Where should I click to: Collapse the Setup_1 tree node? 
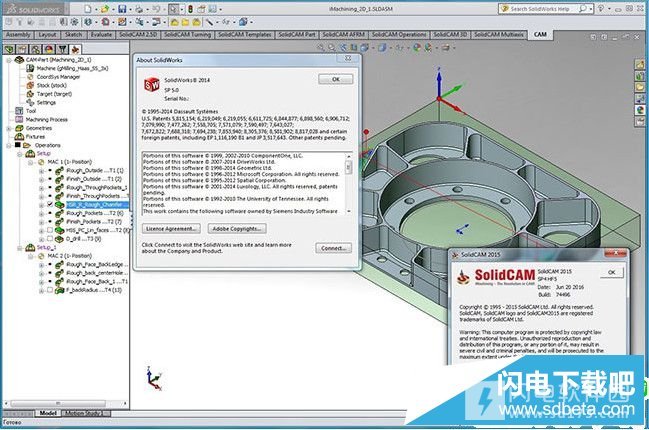click(19, 247)
